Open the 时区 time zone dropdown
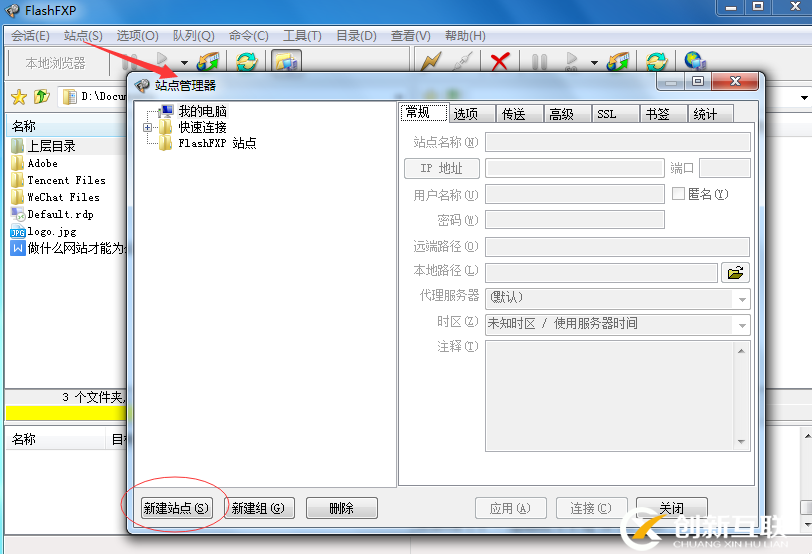Image resolution: width=812 pixels, height=554 pixels. coord(741,324)
